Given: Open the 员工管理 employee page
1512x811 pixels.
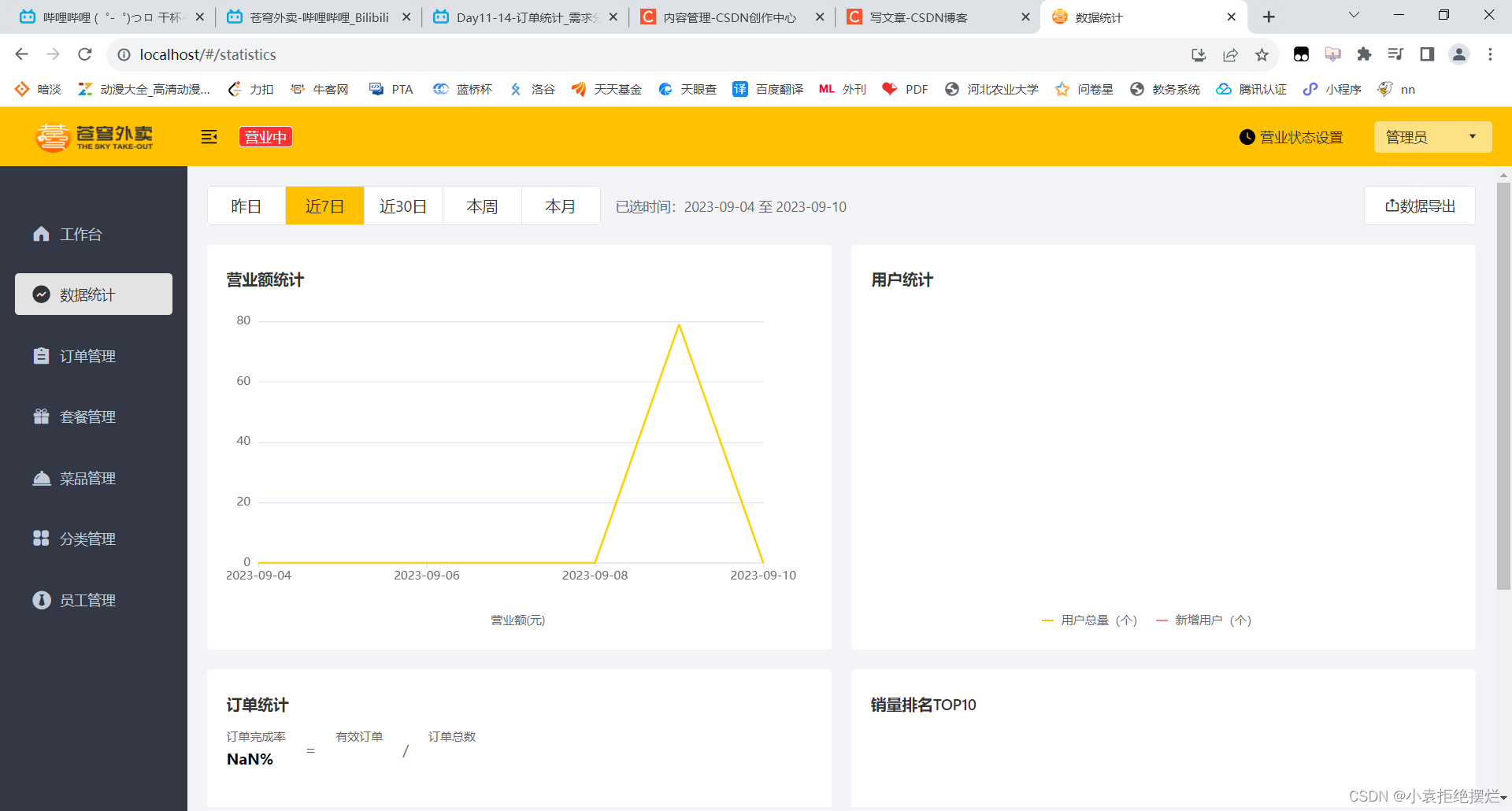Looking at the screenshot, I should (x=87, y=599).
